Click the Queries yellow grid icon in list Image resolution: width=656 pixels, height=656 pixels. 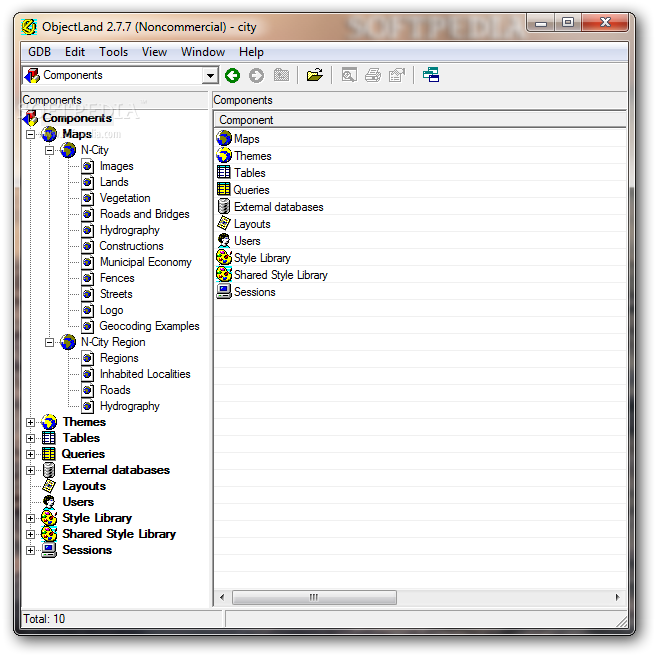(x=223, y=190)
